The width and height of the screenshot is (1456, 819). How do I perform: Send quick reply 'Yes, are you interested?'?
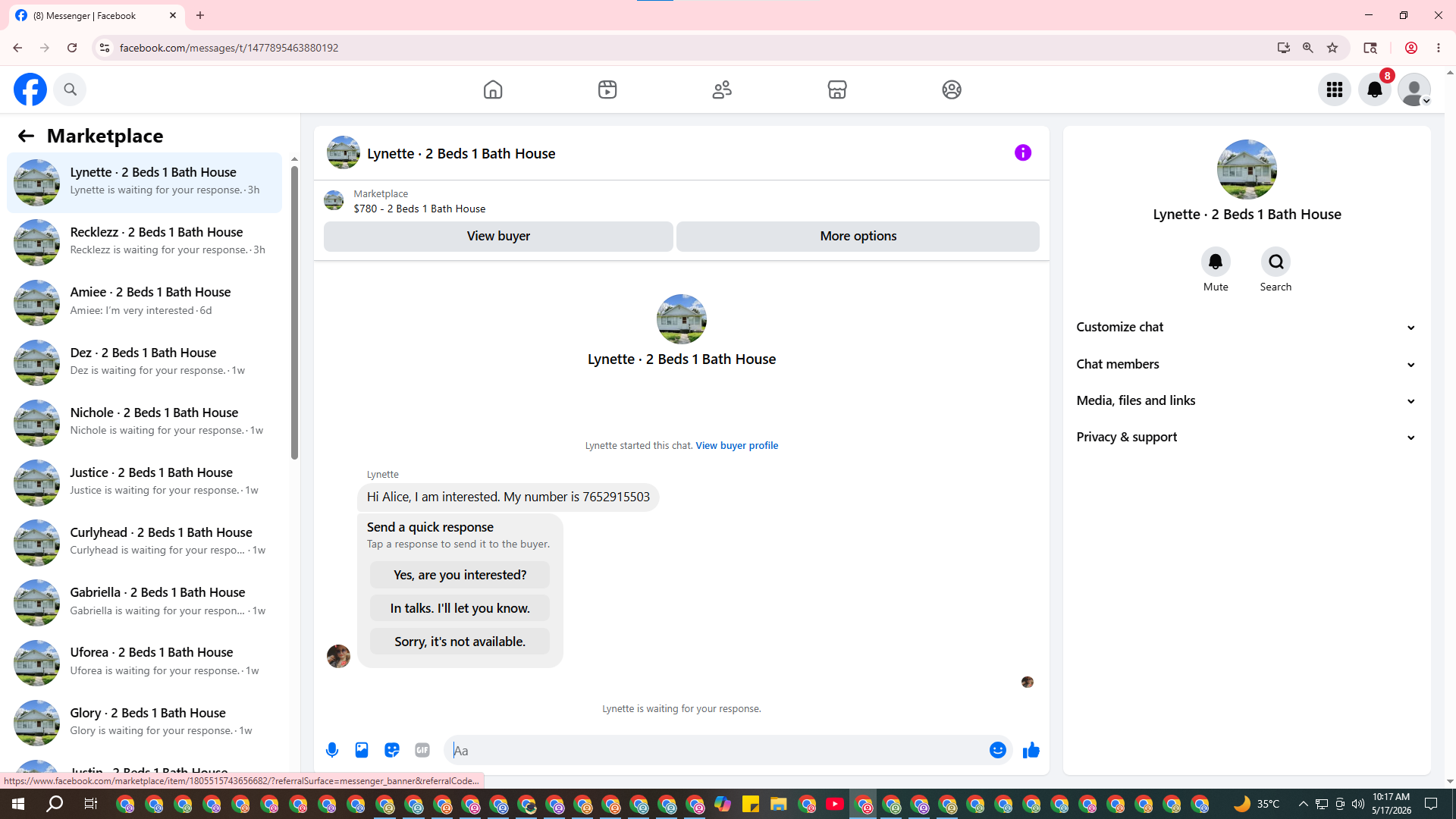point(460,575)
